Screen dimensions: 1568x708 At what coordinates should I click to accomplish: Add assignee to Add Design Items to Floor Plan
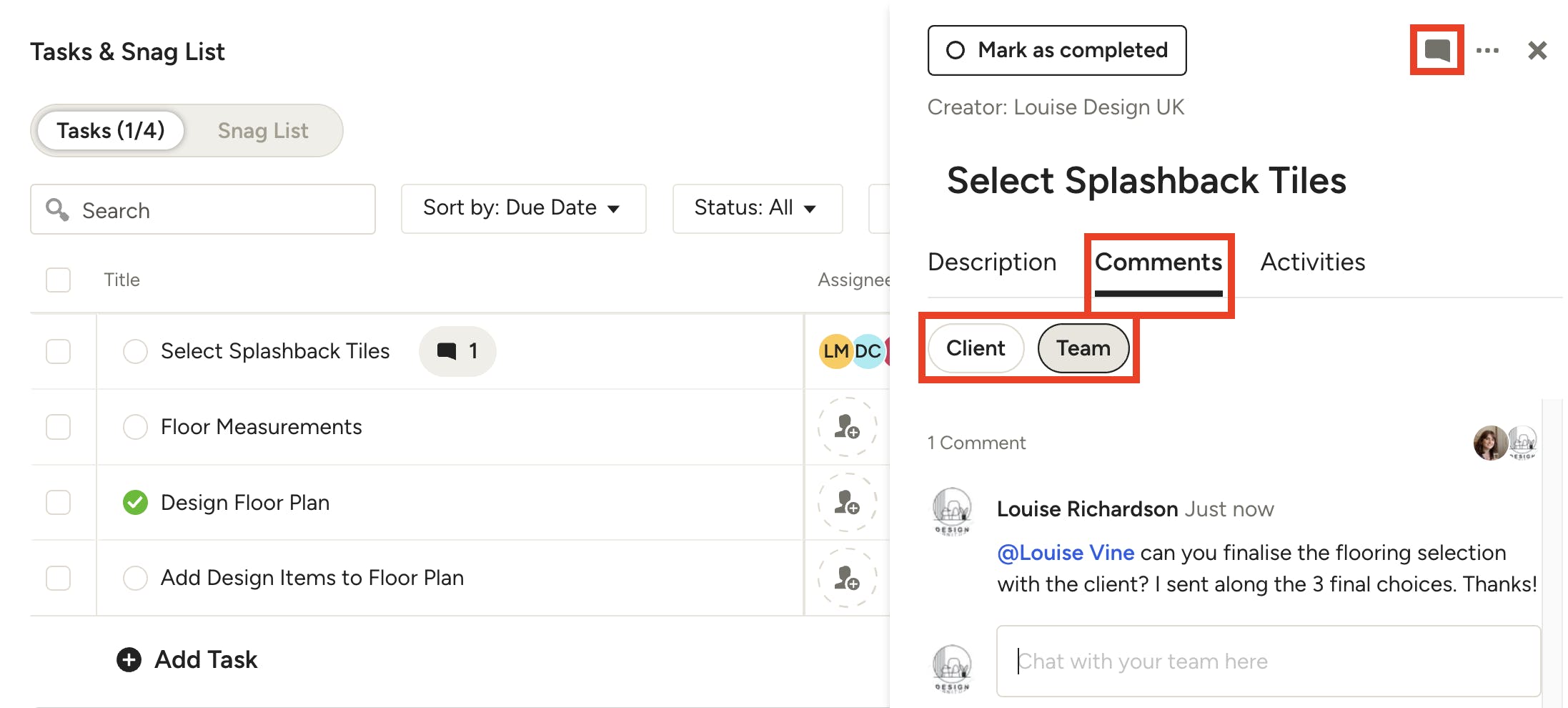pos(847,578)
